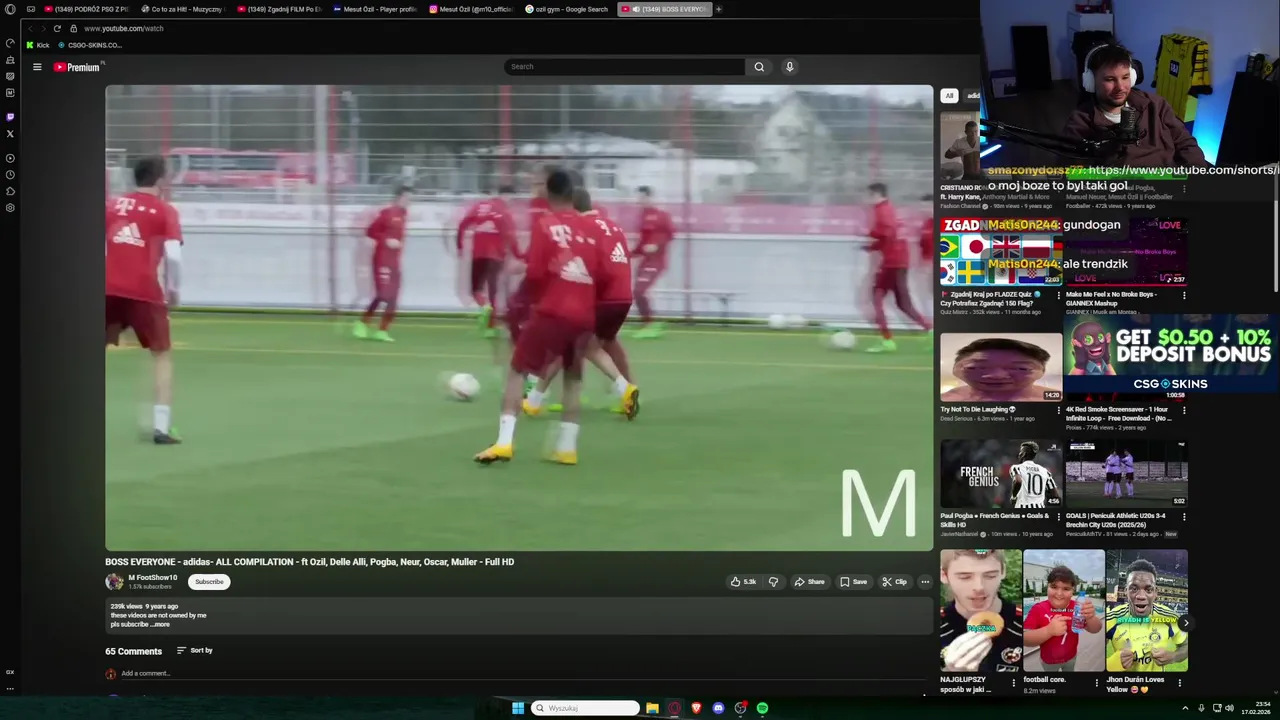
Task: Open options for the football core short
Action: (1097, 682)
